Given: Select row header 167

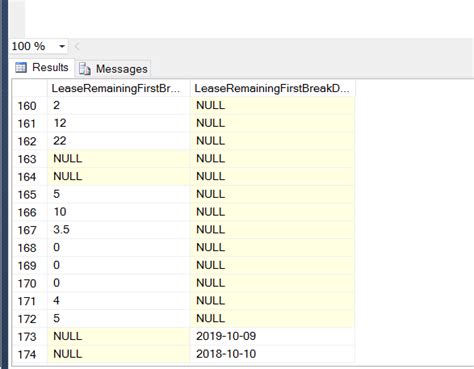Looking at the screenshot, I should tap(30, 230).
